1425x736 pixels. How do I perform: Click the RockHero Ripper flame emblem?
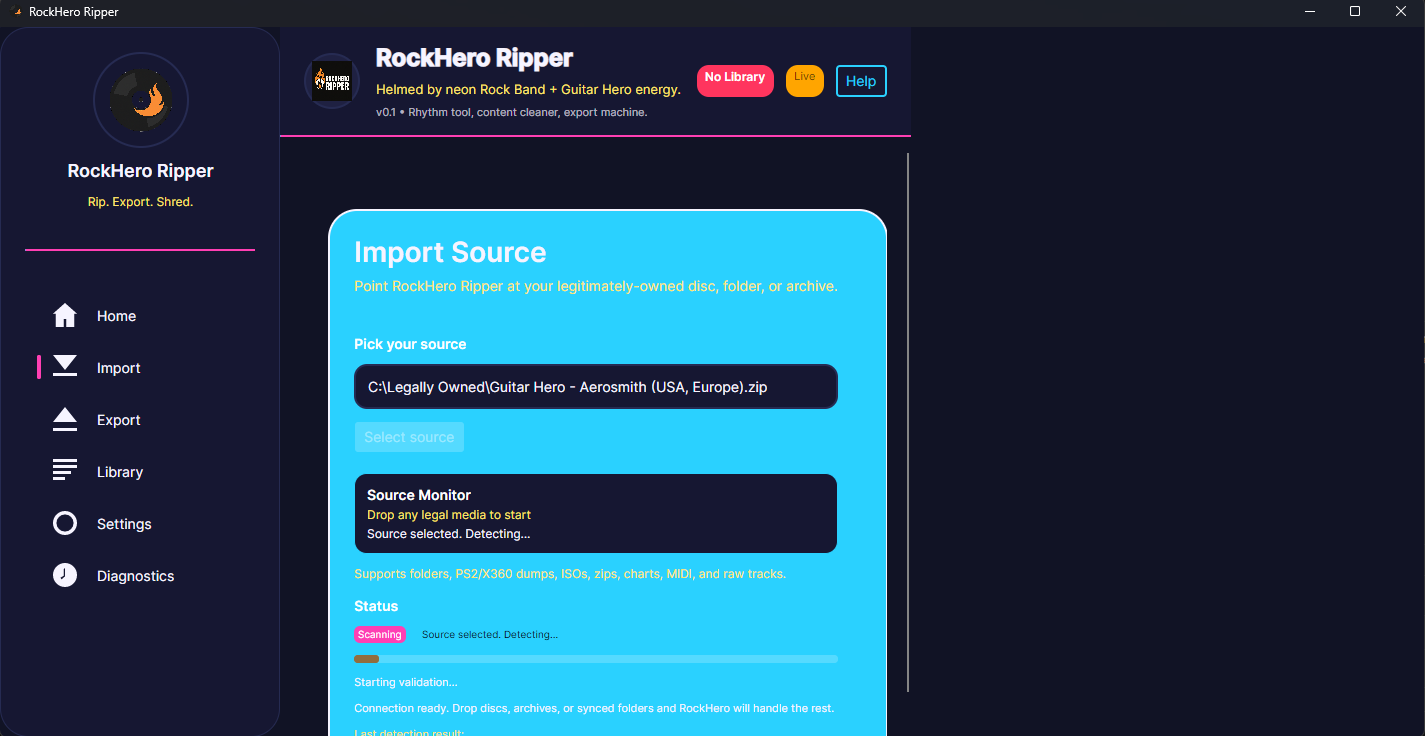(x=140, y=100)
